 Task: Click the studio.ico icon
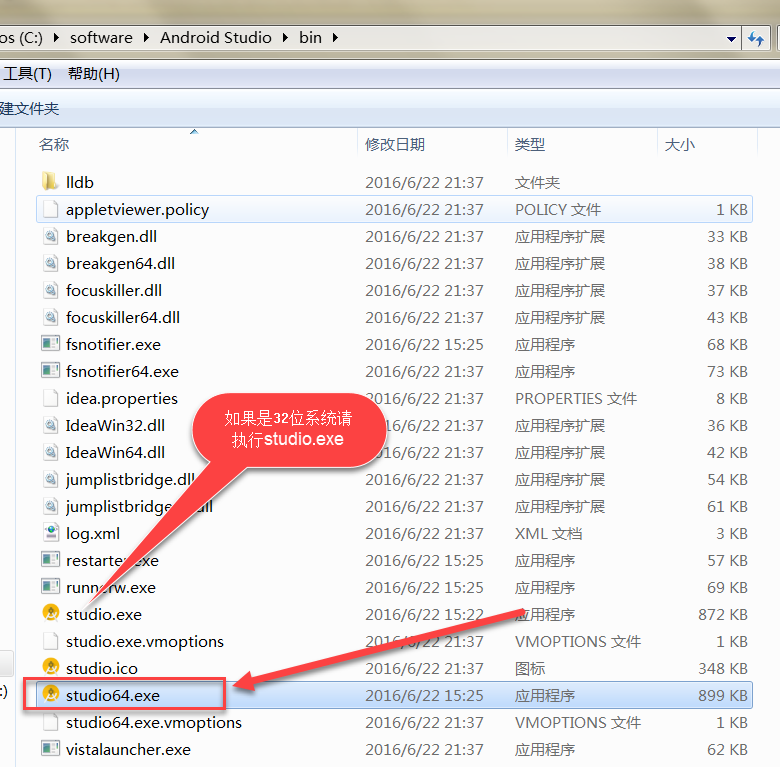(x=51, y=668)
